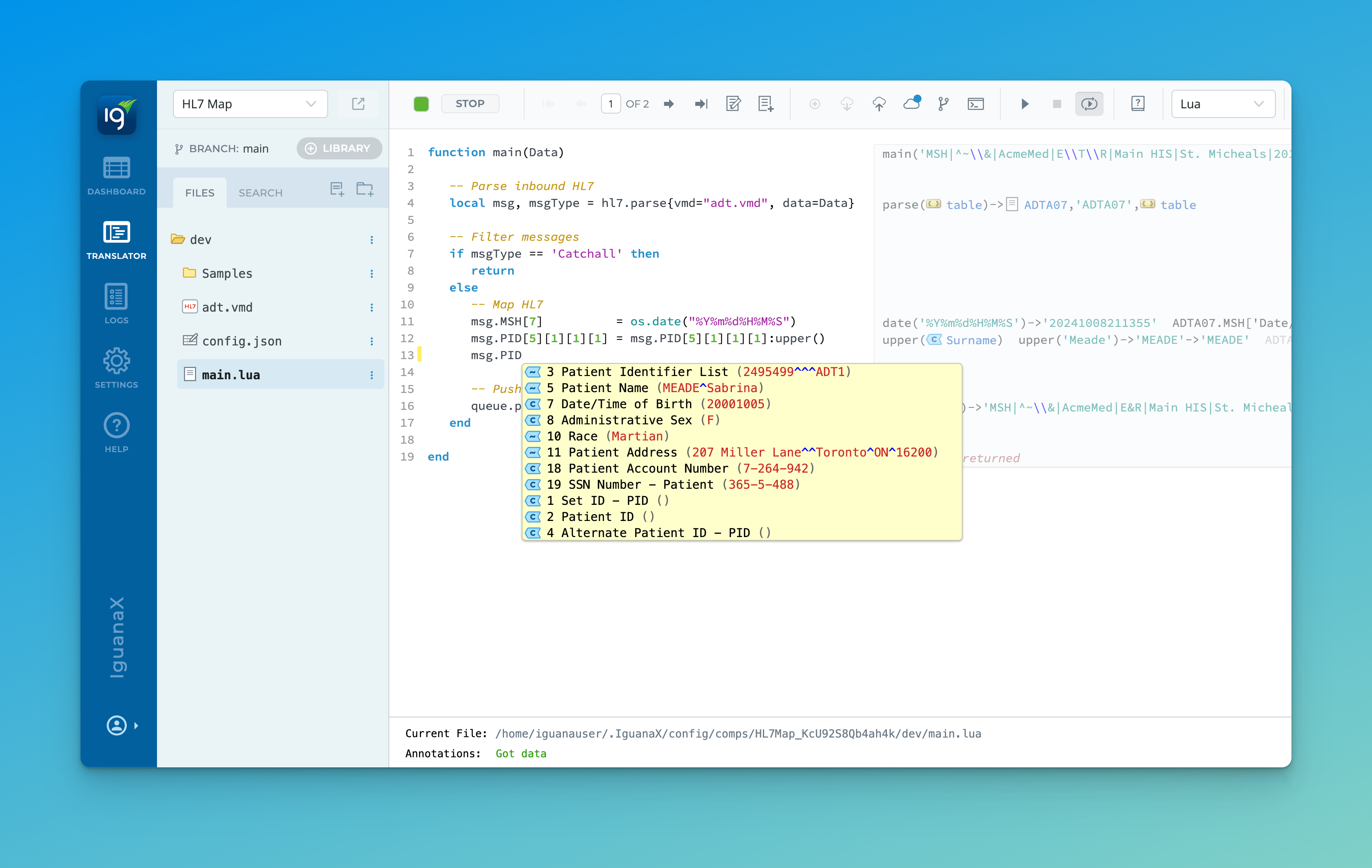Open adt.vmd file
The height and width of the screenshot is (868, 1372).
click(x=217, y=307)
